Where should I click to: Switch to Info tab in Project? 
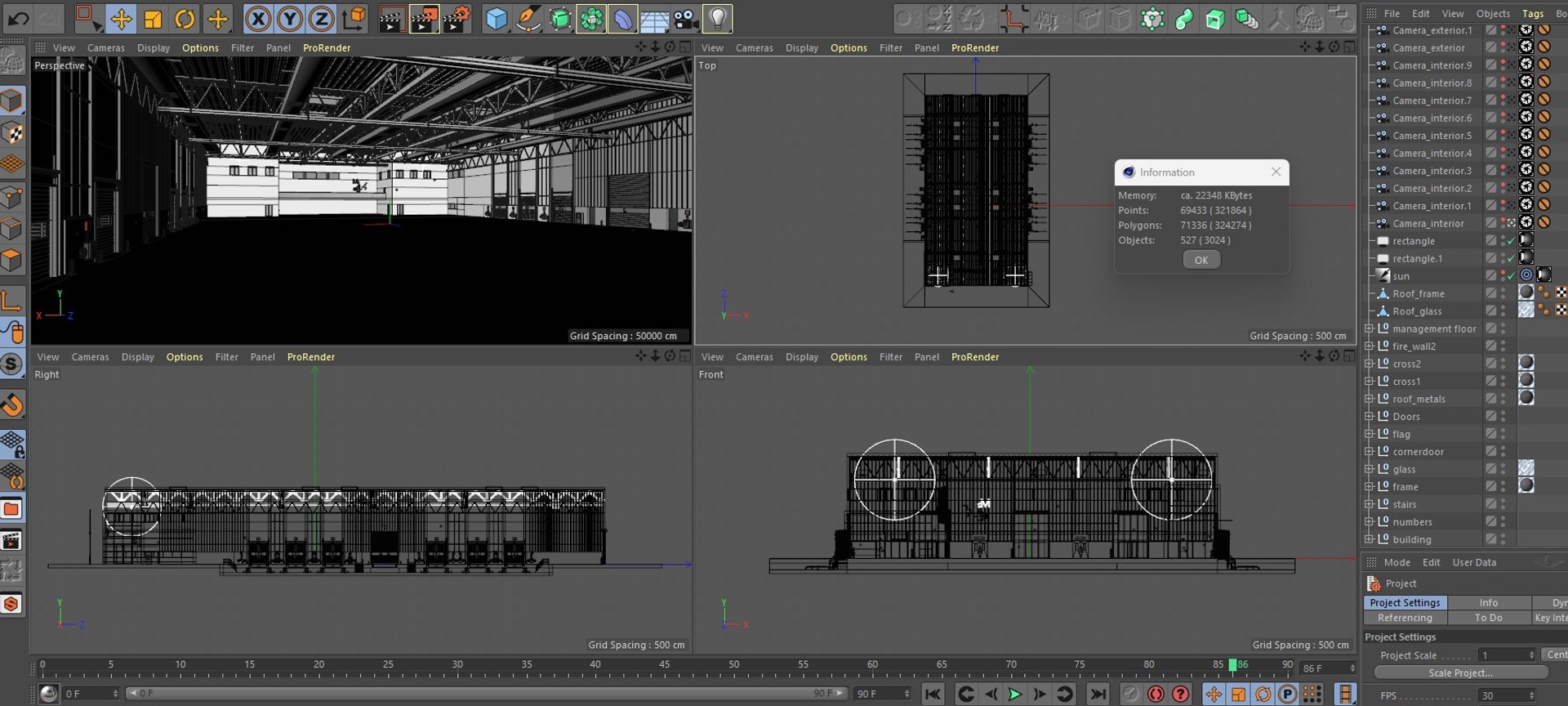[1488, 602]
